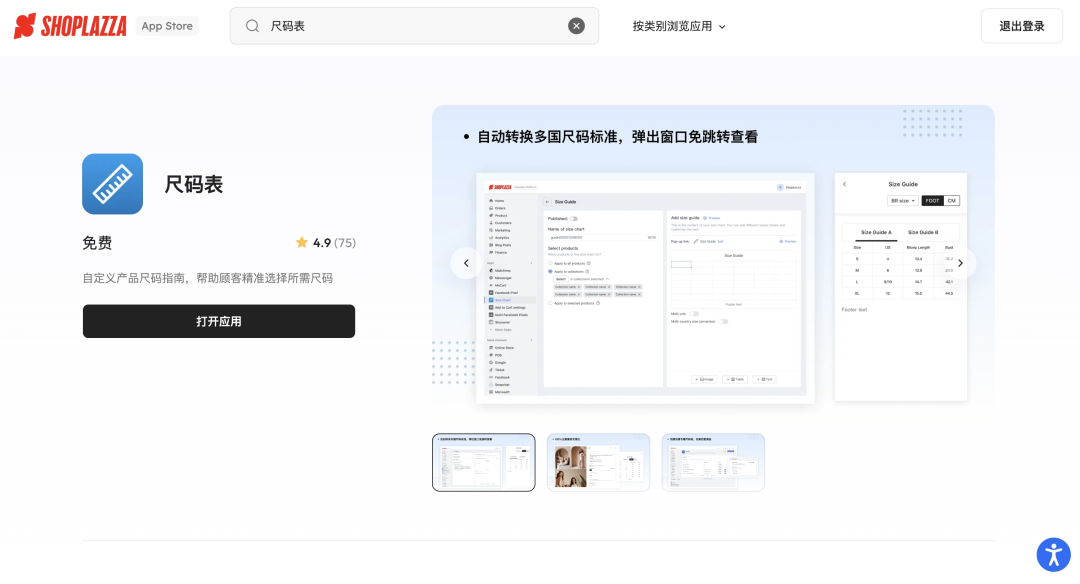Viewport: 1080px width, 584px height.
Task: Click the blue ruler app icon
Action: pos(112,184)
